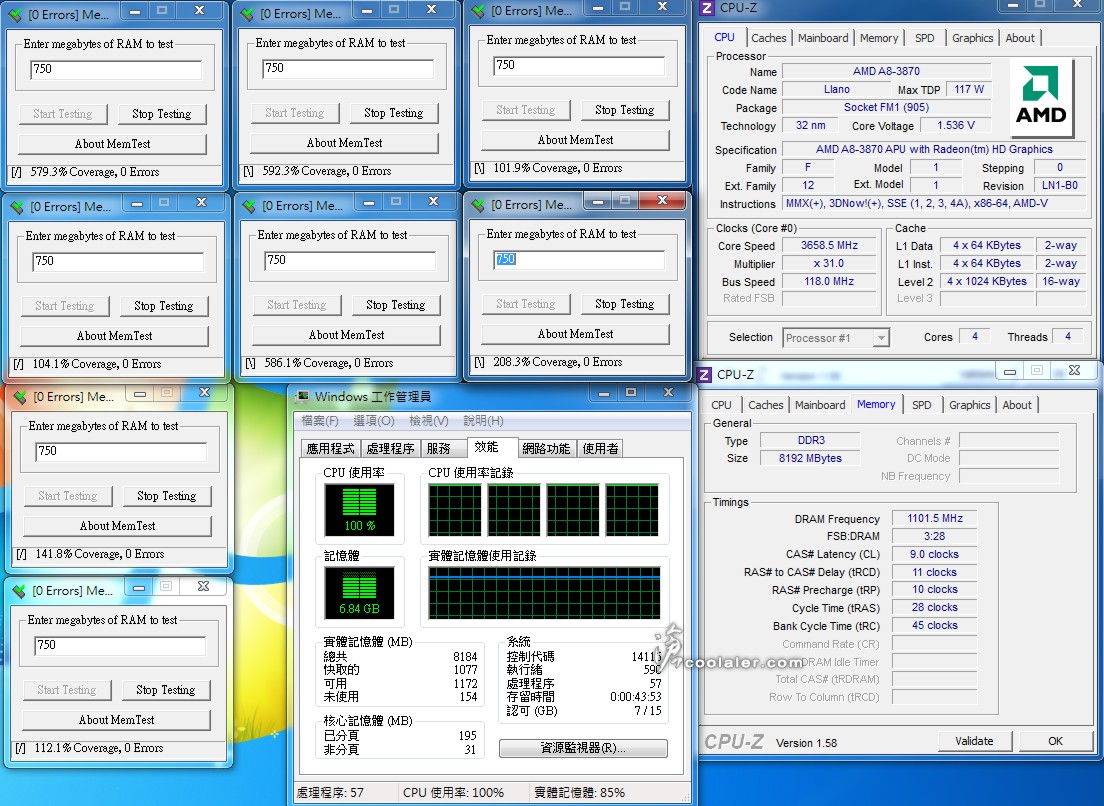Click About MemTest in the 101.9% coverage window
Screen dimensions: 1104x806
coord(575,140)
